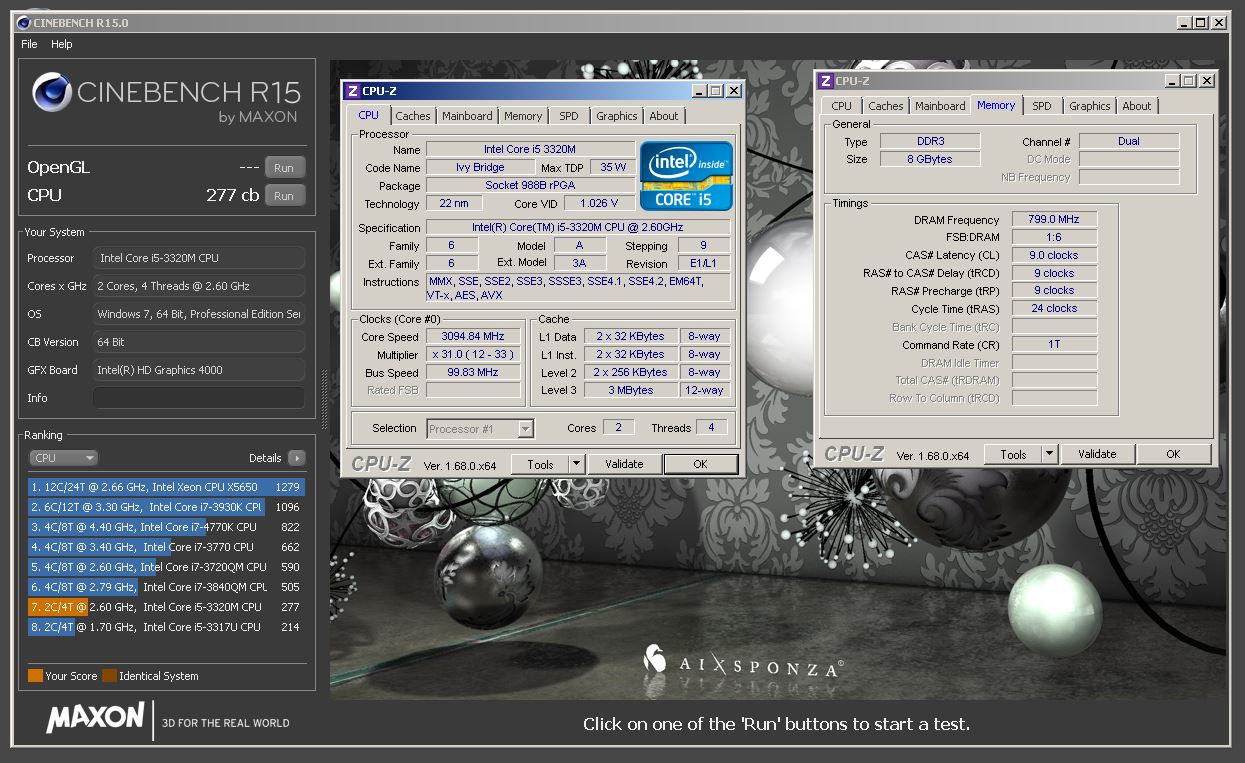
Task: Click the CPU-Z title icon in Memory window
Action: point(825,81)
